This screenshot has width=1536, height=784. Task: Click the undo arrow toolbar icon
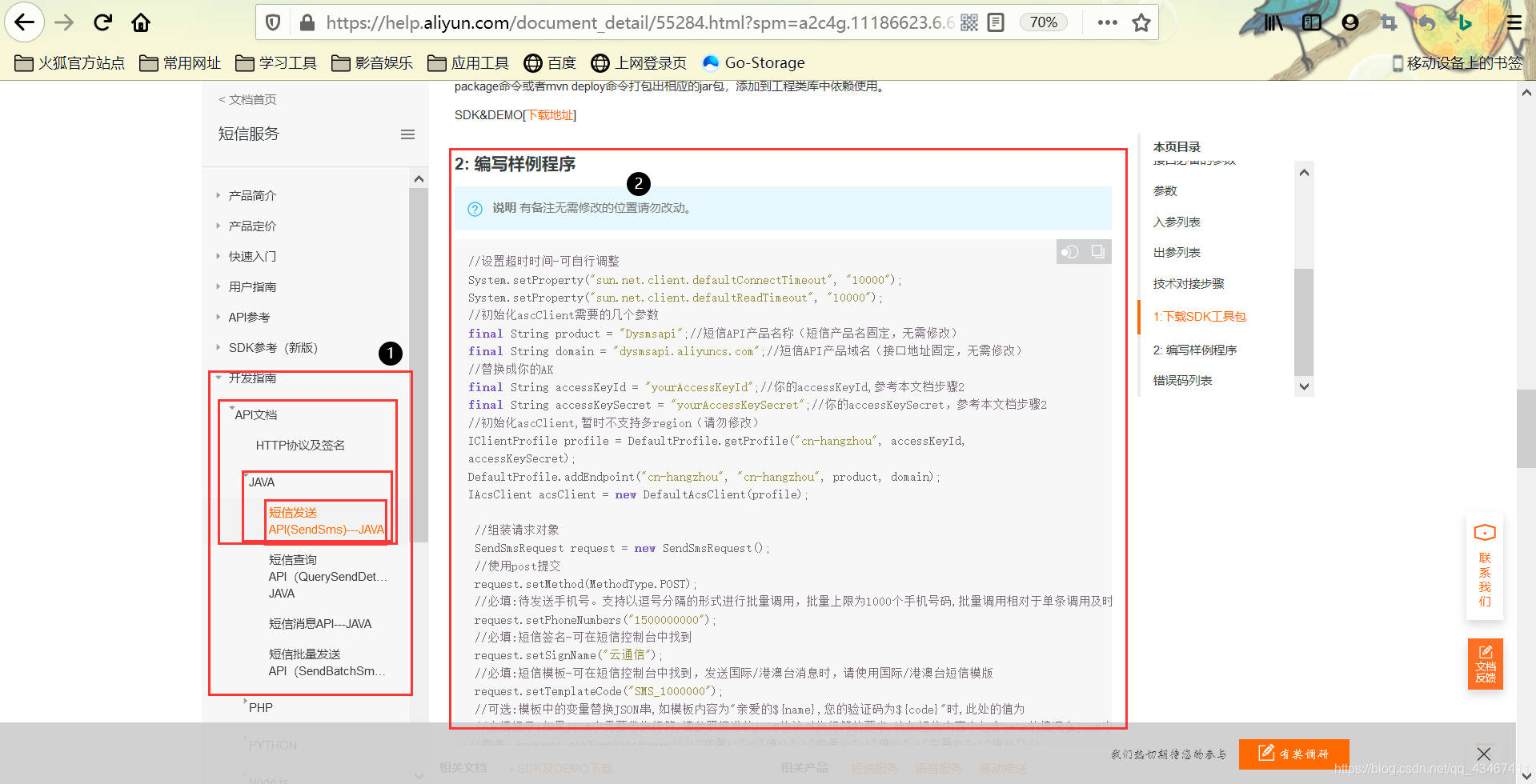click(x=1427, y=22)
